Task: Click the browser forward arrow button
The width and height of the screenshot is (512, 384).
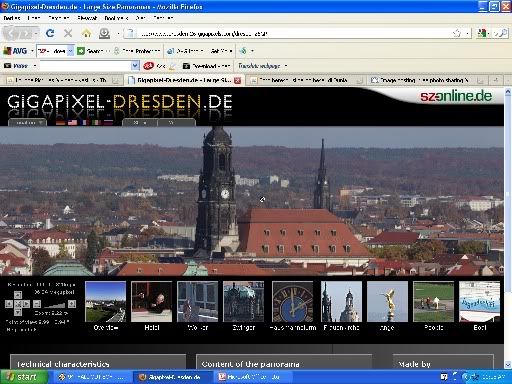Action: 26,33
